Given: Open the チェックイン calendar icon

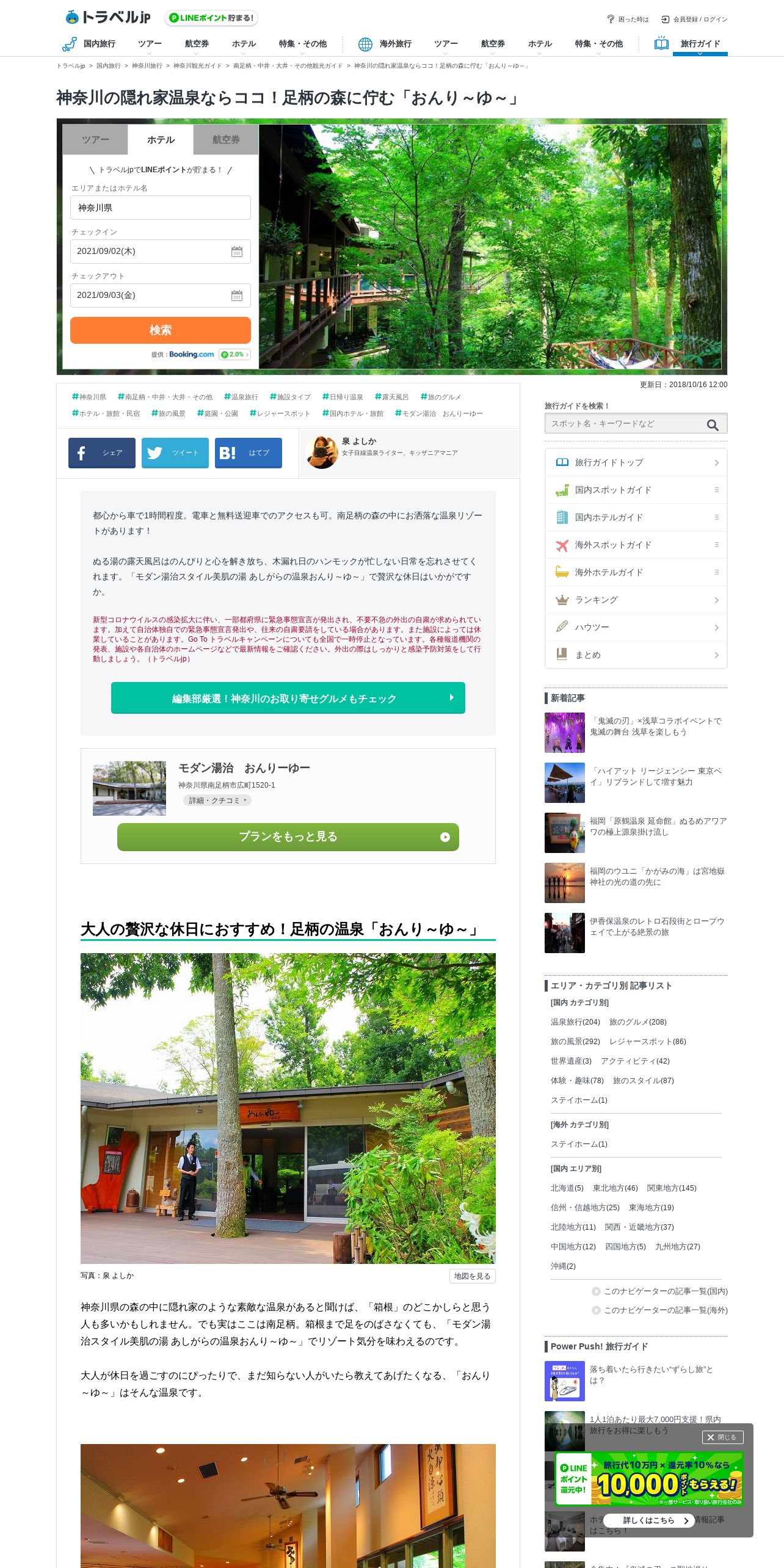Looking at the screenshot, I should pos(237,252).
